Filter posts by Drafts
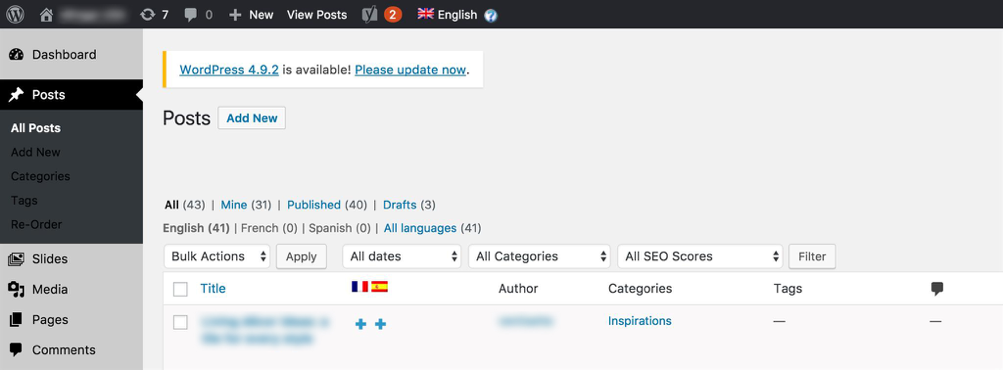Viewport: 1003px width, 370px height. point(400,205)
